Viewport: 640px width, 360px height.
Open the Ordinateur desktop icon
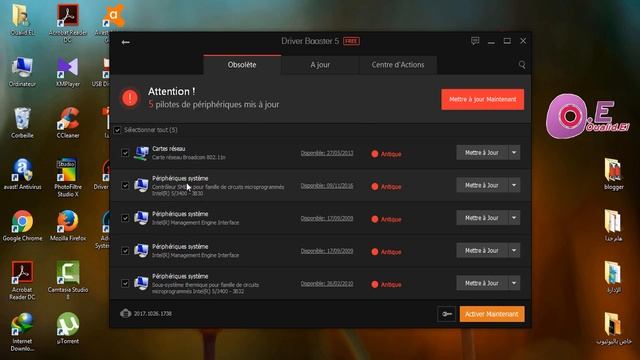pyautogui.click(x=22, y=71)
